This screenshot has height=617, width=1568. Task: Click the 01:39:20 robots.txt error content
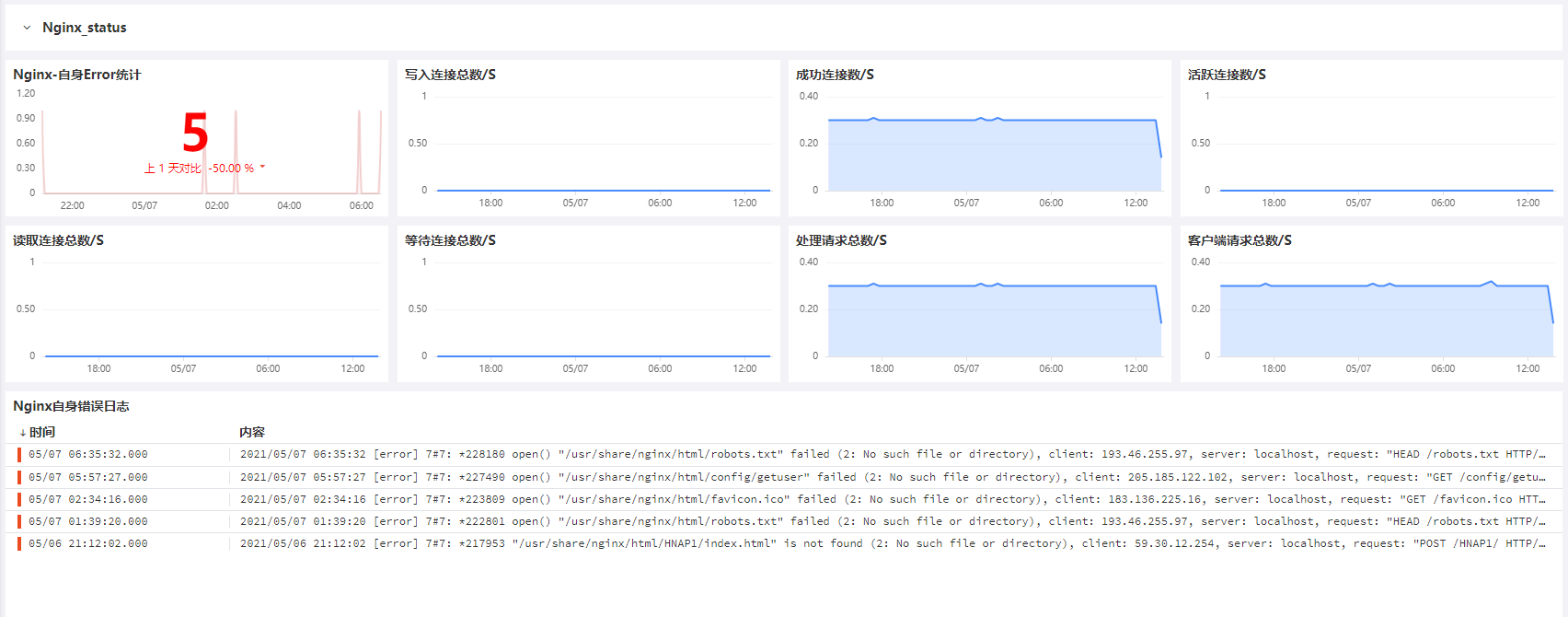coord(893,521)
